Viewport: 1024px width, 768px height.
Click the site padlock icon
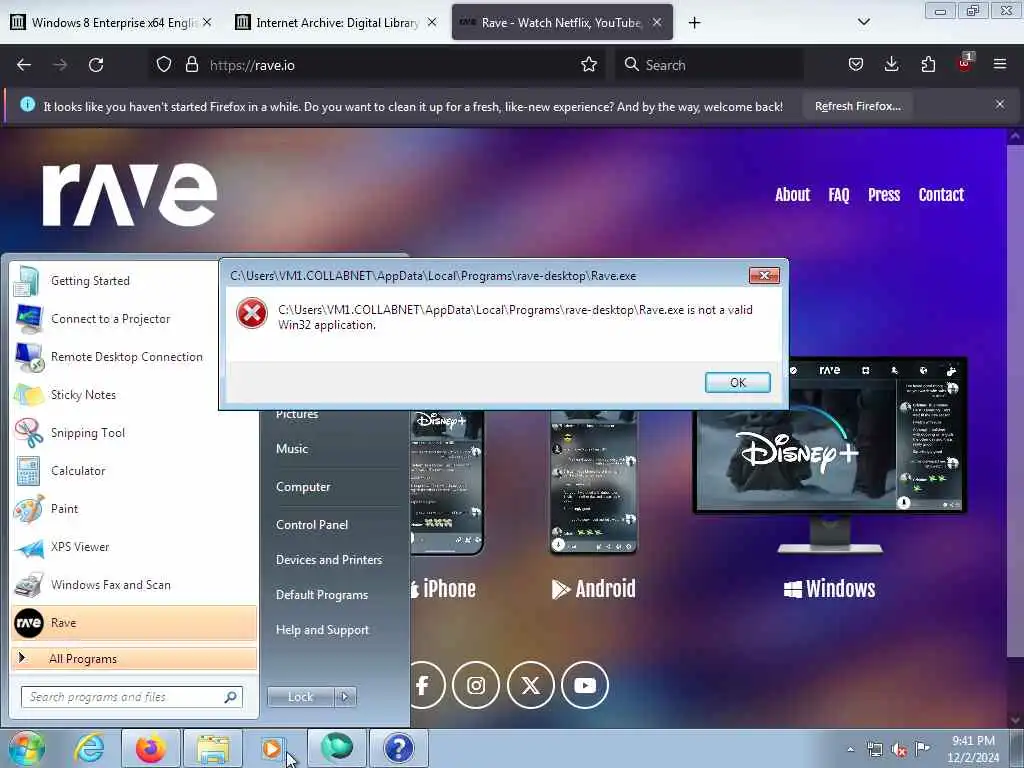click(x=191, y=65)
